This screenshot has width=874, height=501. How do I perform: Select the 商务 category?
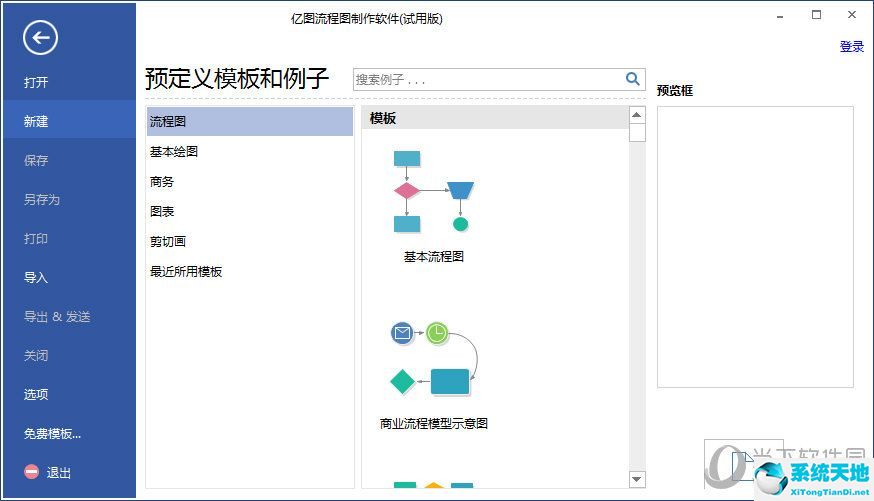tap(162, 182)
